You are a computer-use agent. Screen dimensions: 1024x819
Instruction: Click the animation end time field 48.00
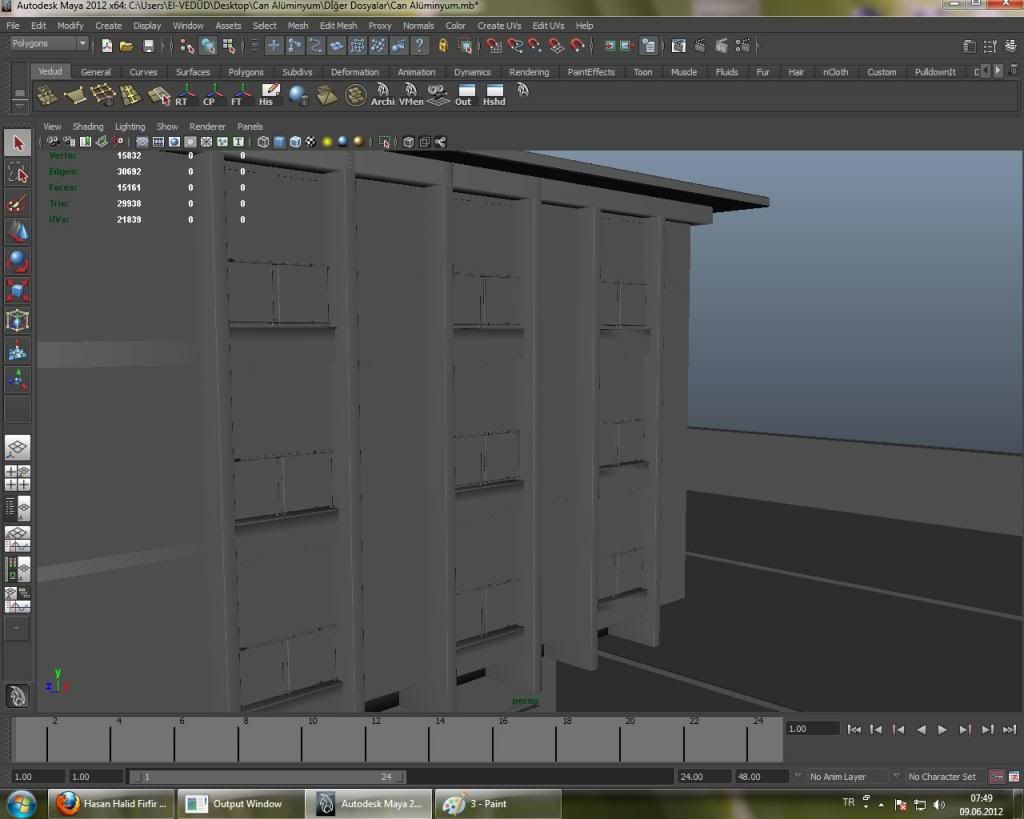pos(760,777)
